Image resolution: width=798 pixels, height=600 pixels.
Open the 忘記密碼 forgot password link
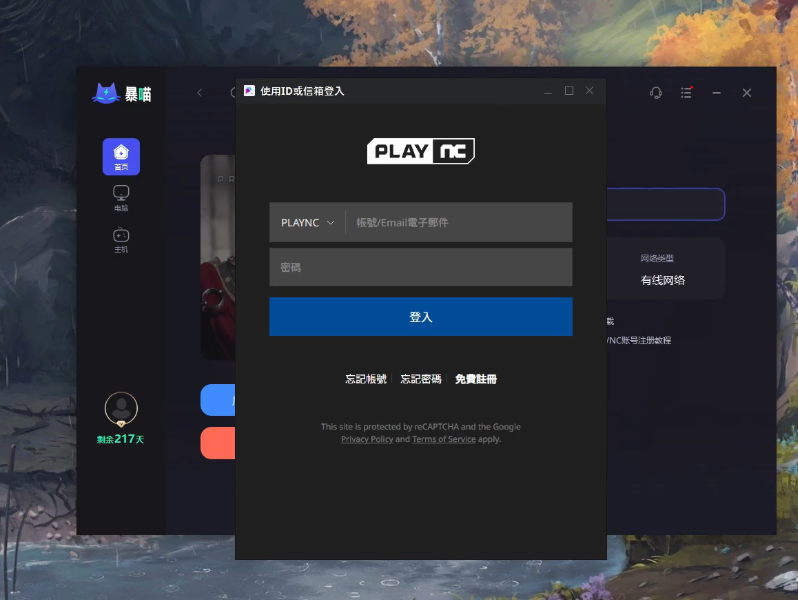(x=420, y=379)
